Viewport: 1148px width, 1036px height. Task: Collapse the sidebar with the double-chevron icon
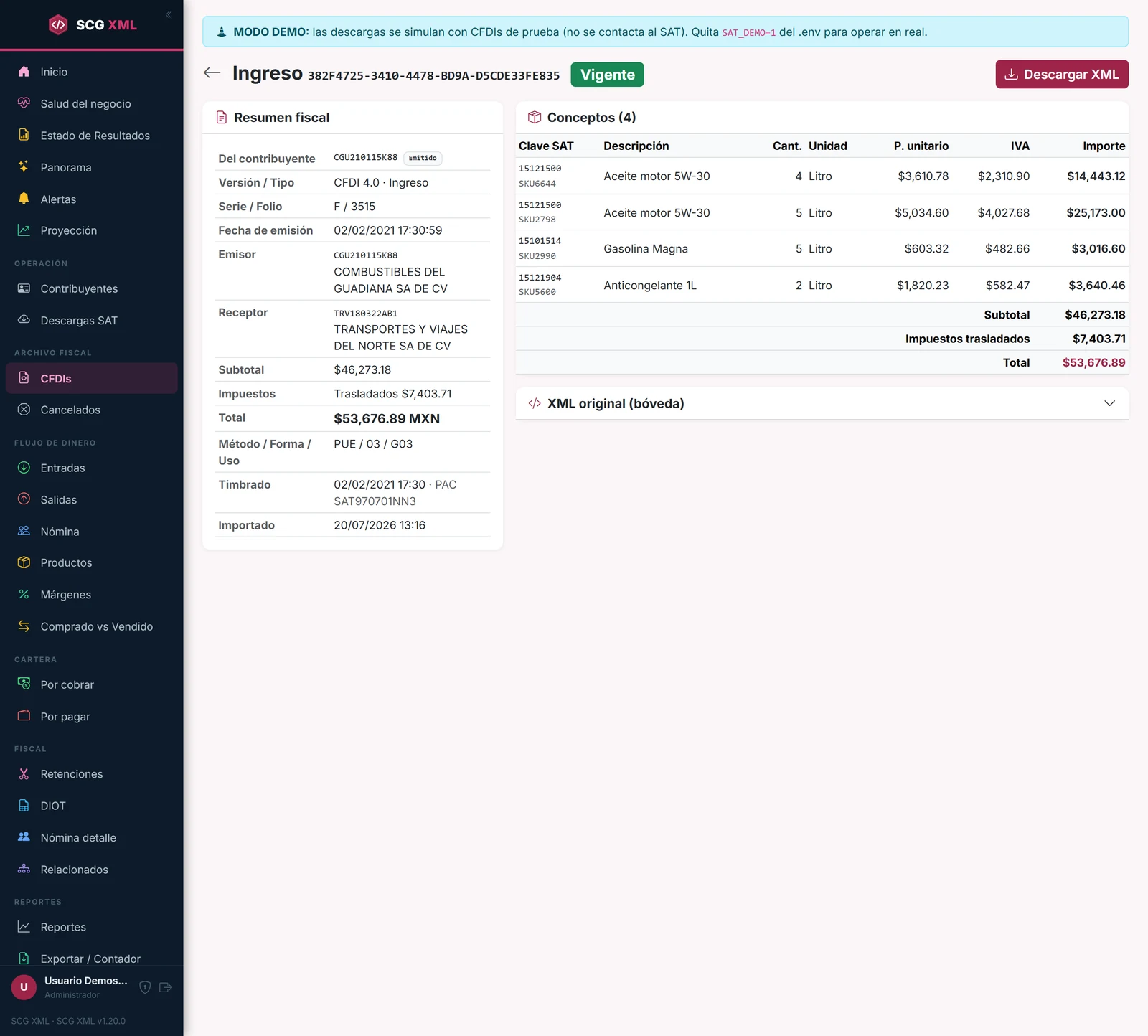coord(169,14)
